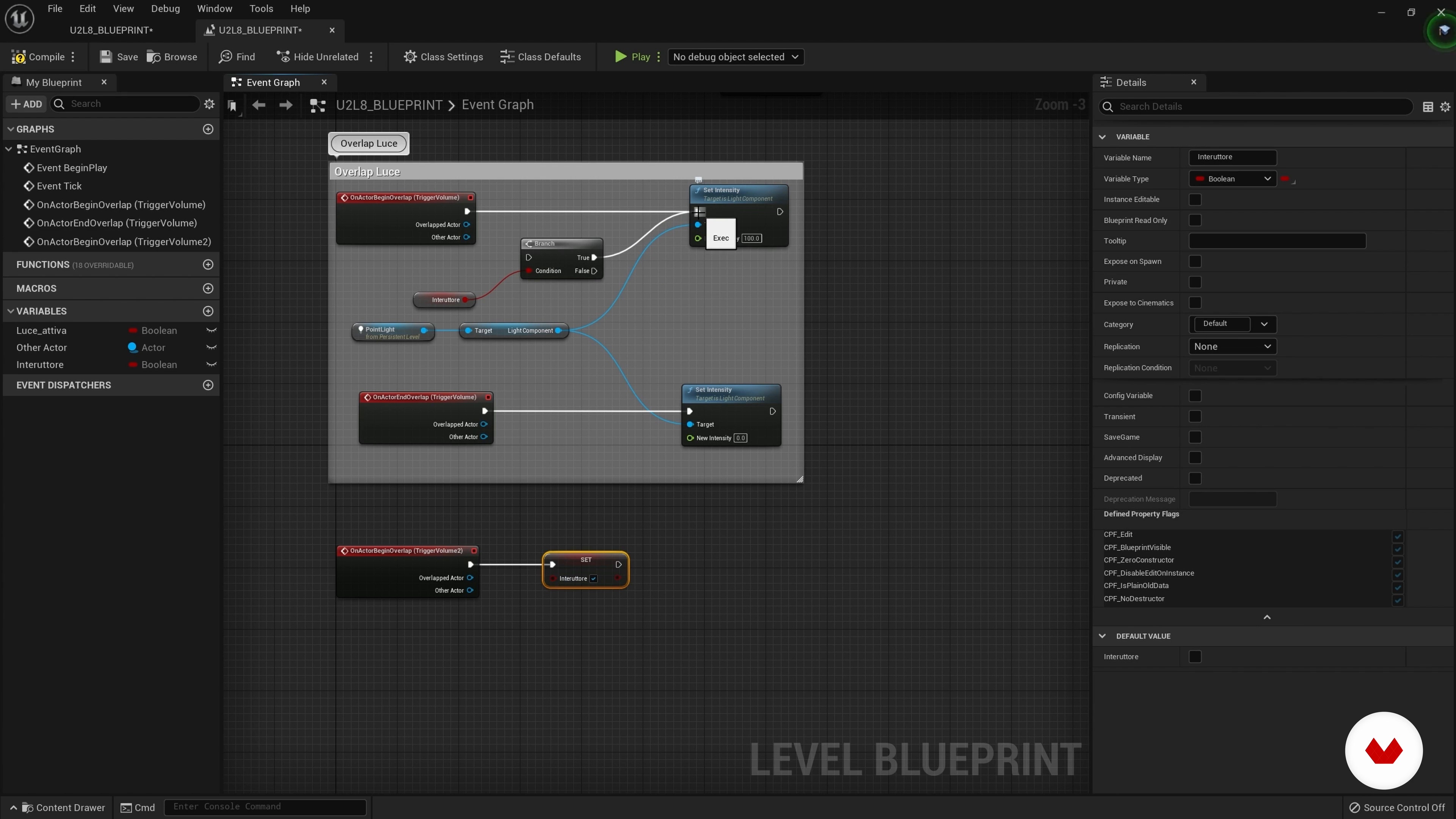
Task: Click Interruttore Boolean type color pill
Action: (133, 364)
